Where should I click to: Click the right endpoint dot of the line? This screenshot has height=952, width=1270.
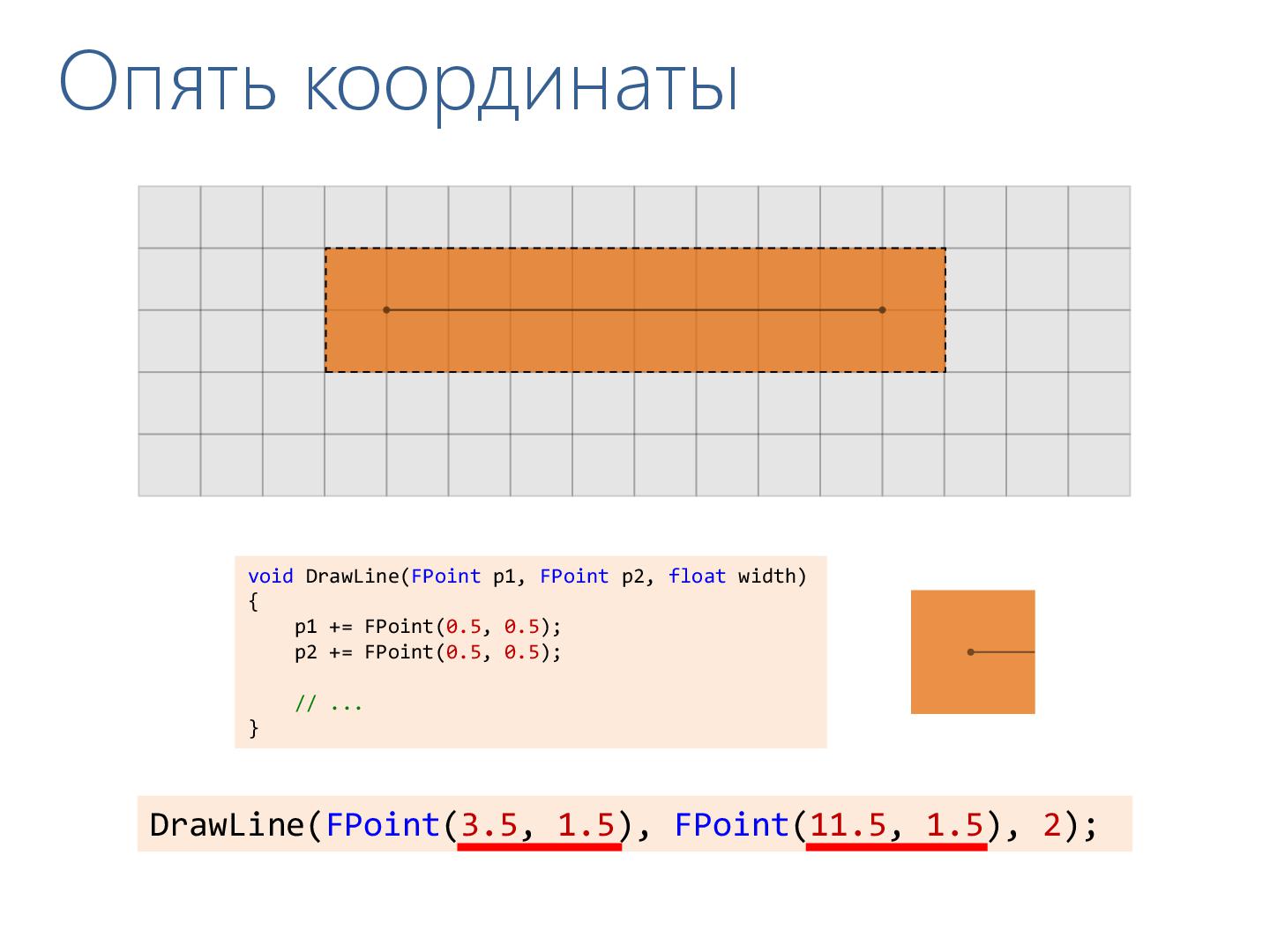click(x=883, y=310)
